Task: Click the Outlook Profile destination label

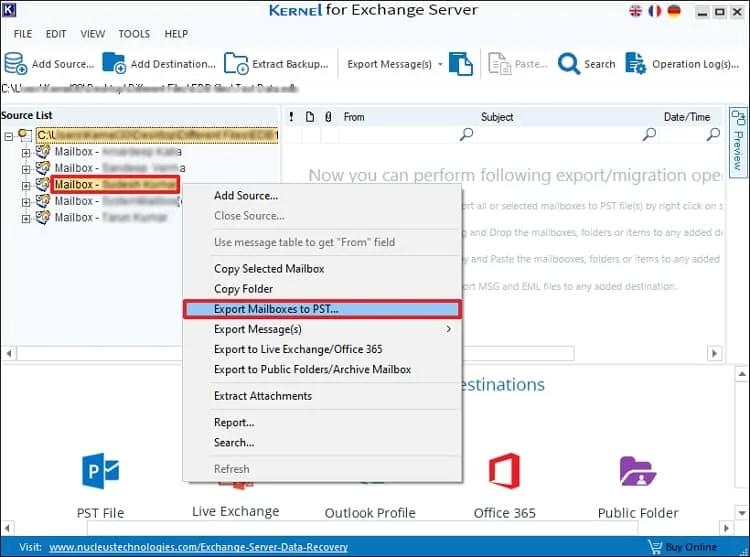Action: (370, 513)
